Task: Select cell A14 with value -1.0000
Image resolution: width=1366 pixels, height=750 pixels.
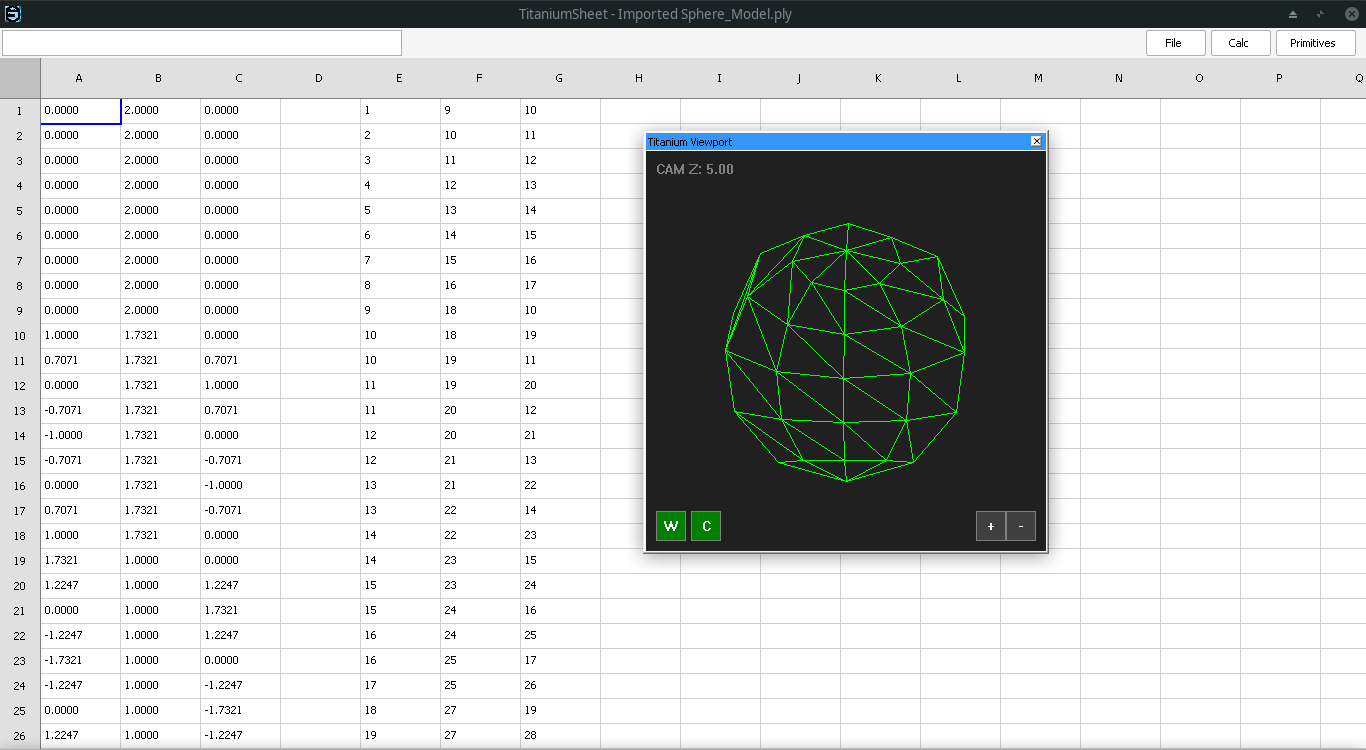Action: point(80,436)
